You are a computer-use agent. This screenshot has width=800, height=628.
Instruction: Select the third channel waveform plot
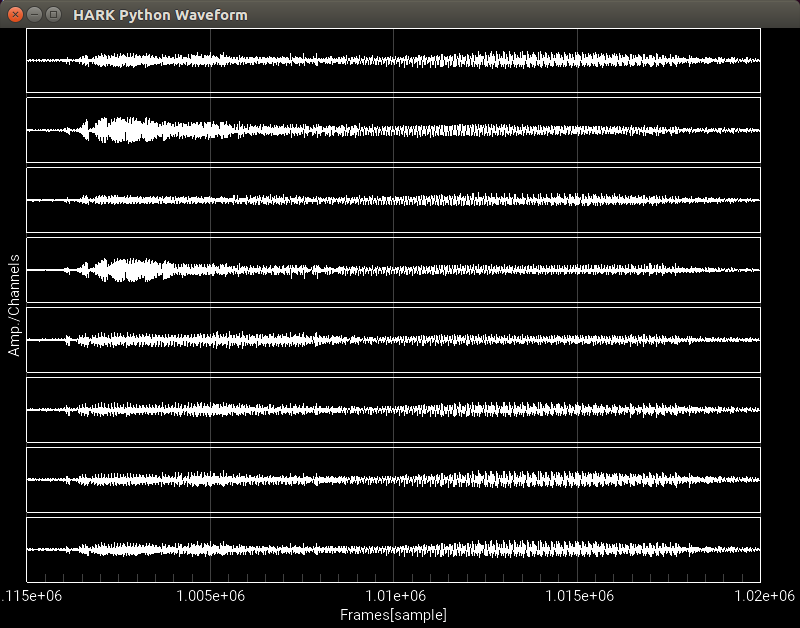393,200
